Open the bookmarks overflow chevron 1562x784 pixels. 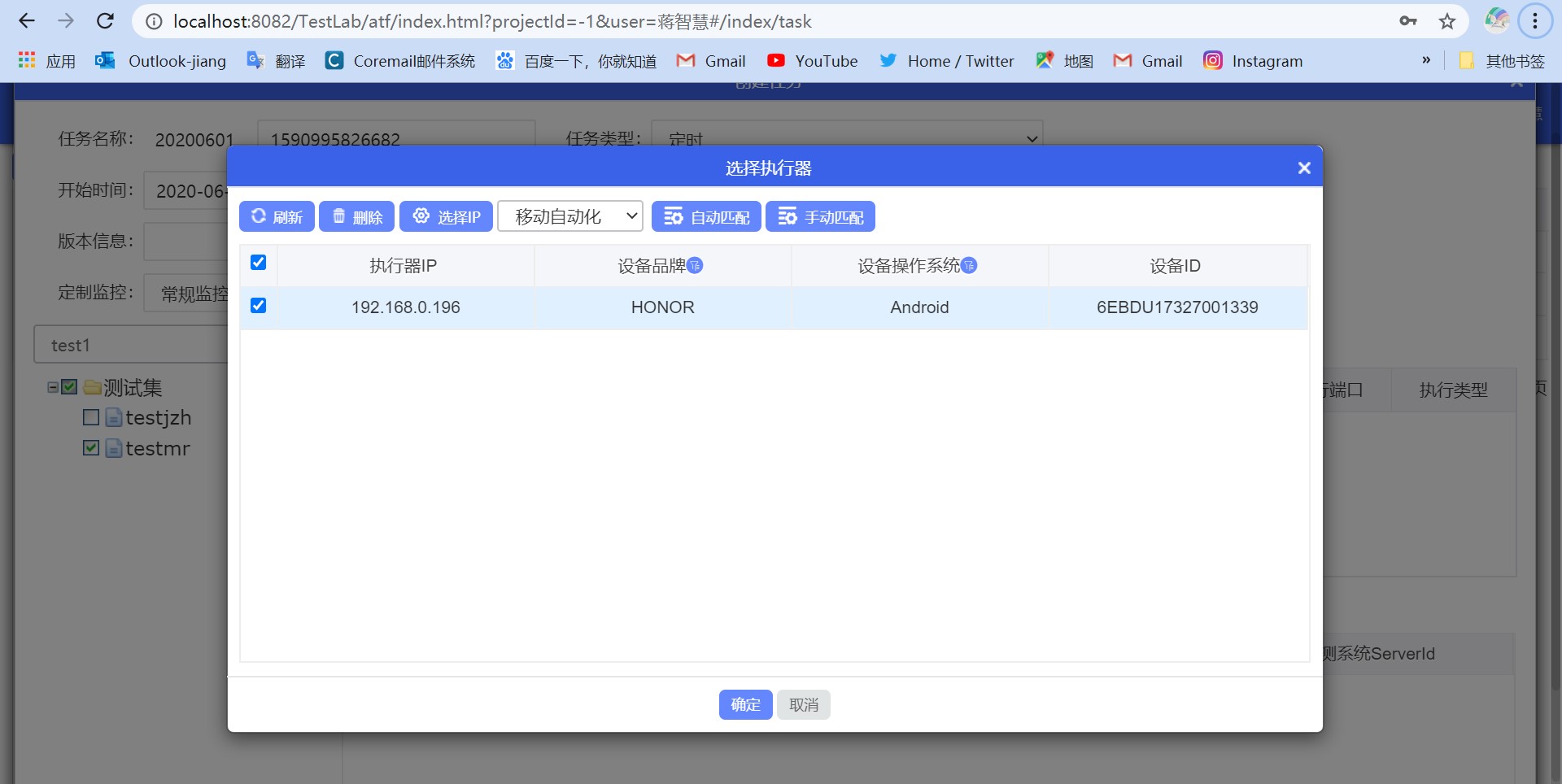click(1426, 60)
